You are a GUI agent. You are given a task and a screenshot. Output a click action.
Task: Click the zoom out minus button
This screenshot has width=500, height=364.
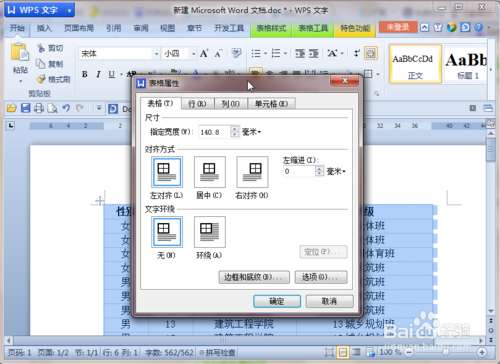(x=410, y=352)
